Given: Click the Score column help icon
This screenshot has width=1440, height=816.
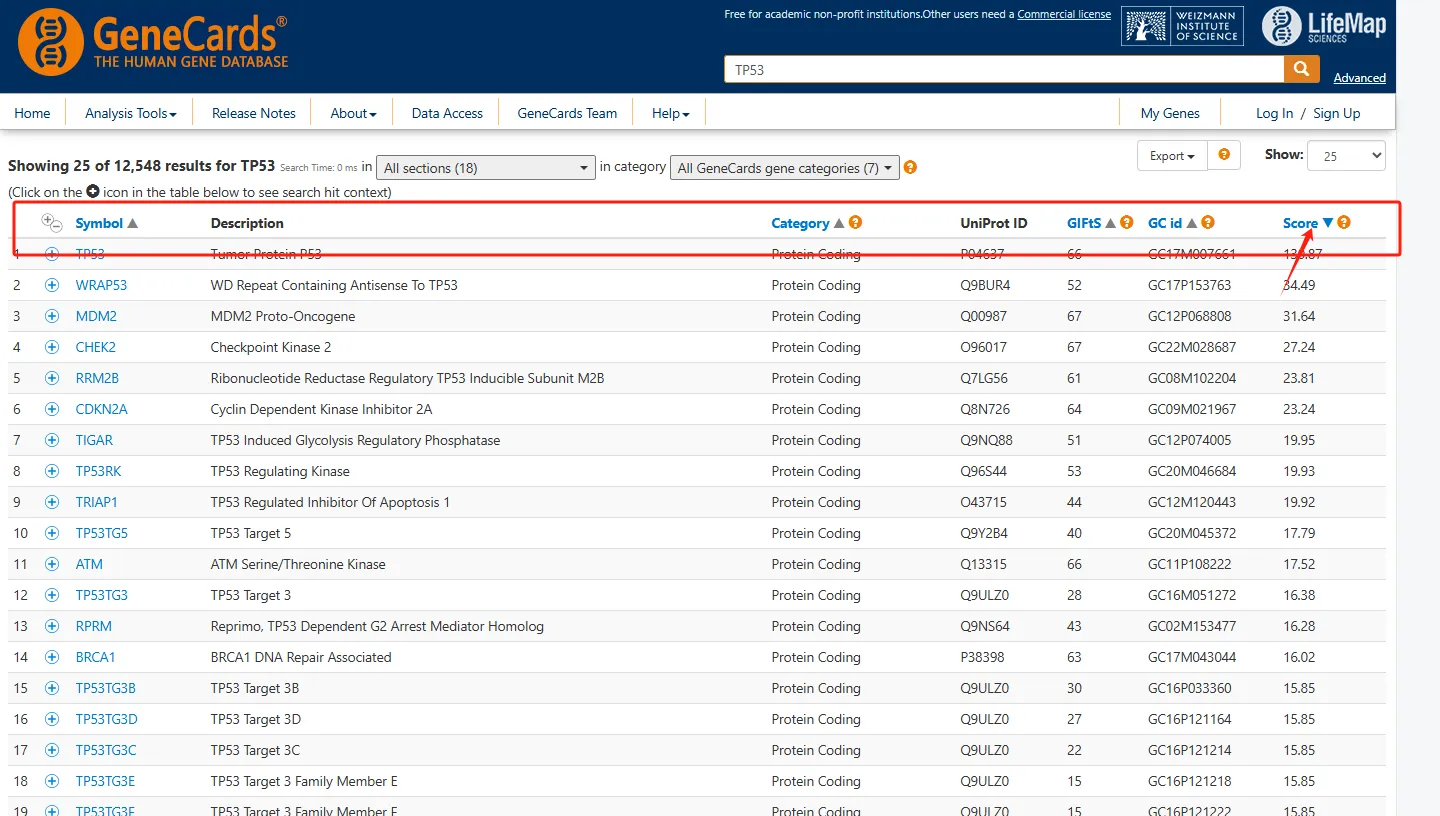Looking at the screenshot, I should 1344,222.
